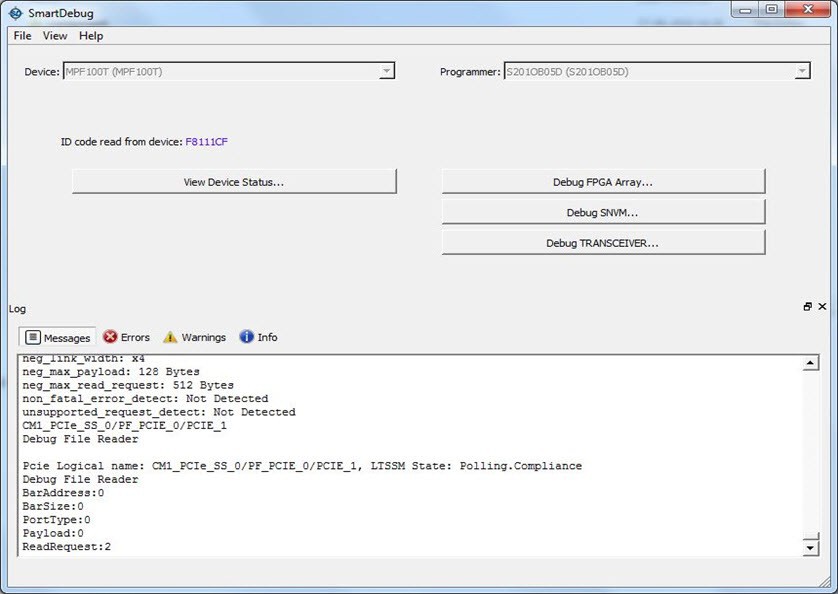This screenshot has height=594, width=838.
Task: Launch Debug TRANSCEIVER window
Action: point(603,243)
